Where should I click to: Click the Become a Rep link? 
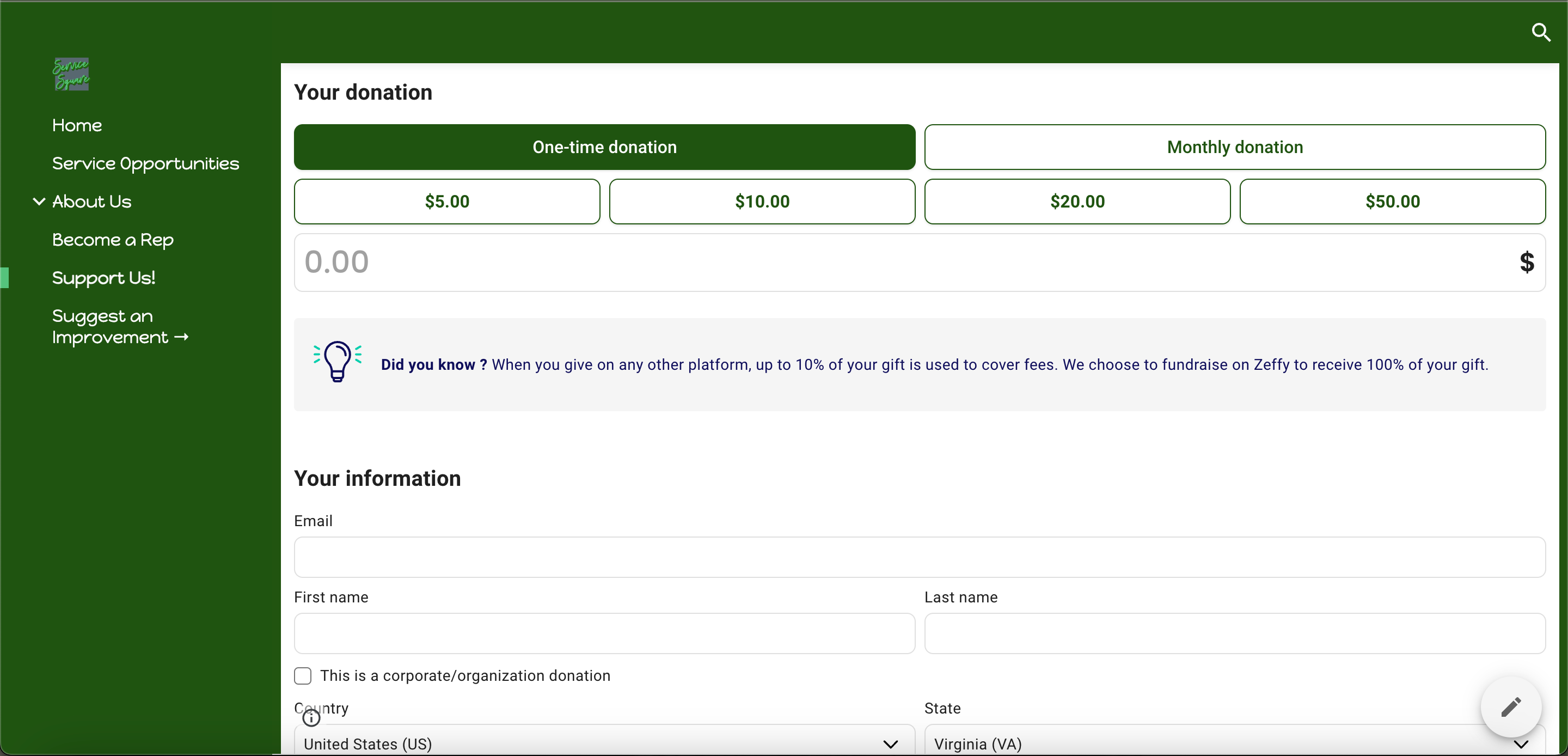click(x=113, y=239)
